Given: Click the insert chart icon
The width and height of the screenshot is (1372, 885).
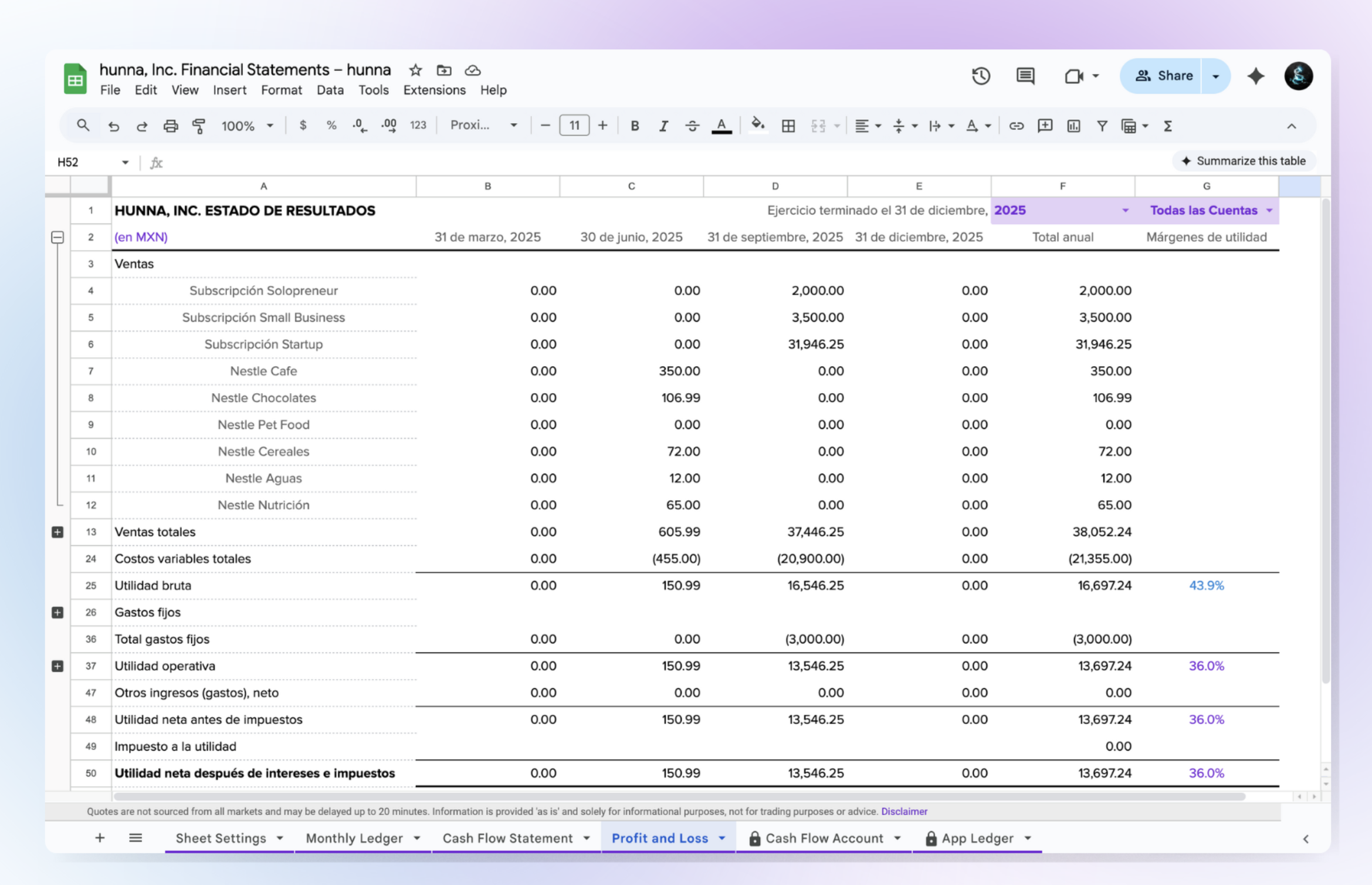Looking at the screenshot, I should coord(1073,126).
